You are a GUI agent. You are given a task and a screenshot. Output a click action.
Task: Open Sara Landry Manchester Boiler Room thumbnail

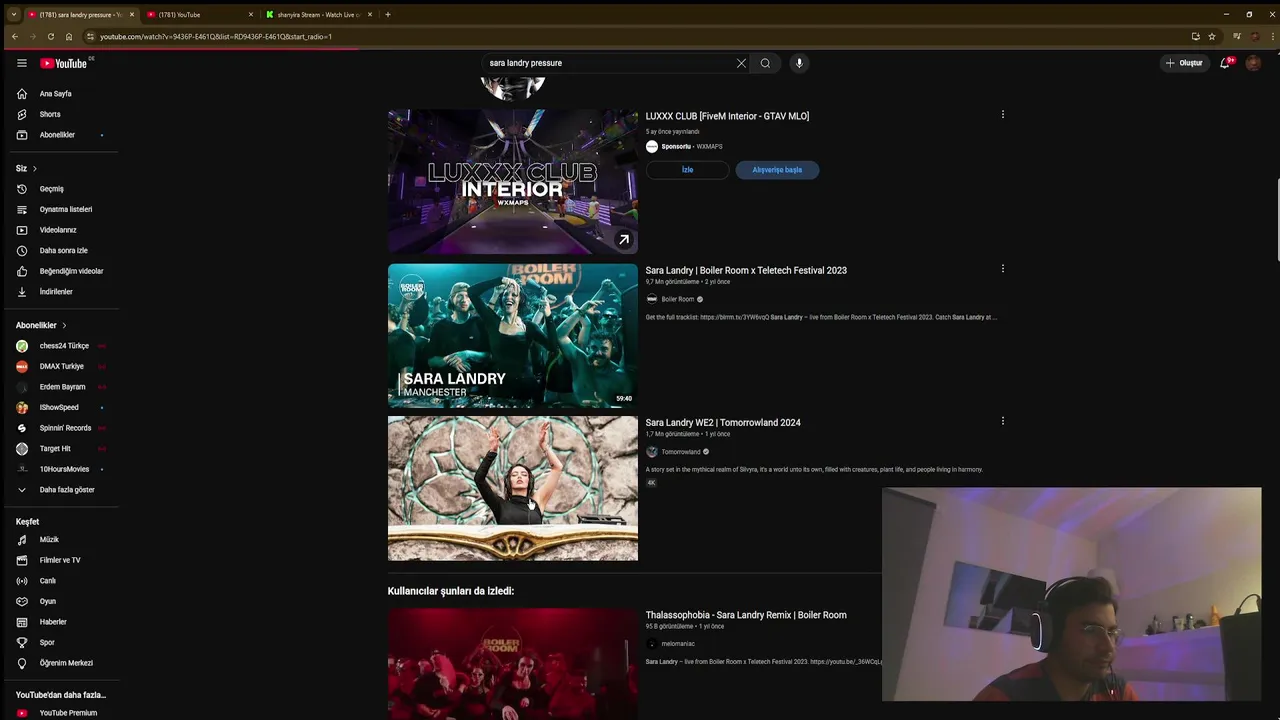pos(513,335)
